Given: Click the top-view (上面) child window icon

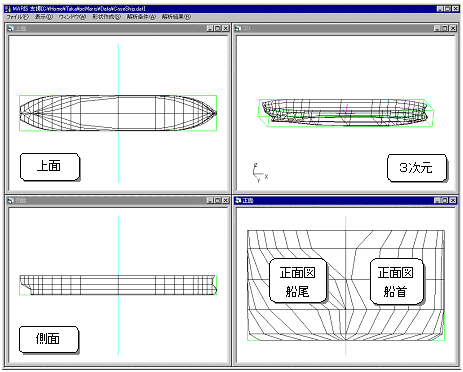Looking at the screenshot, I should (11, 29).
